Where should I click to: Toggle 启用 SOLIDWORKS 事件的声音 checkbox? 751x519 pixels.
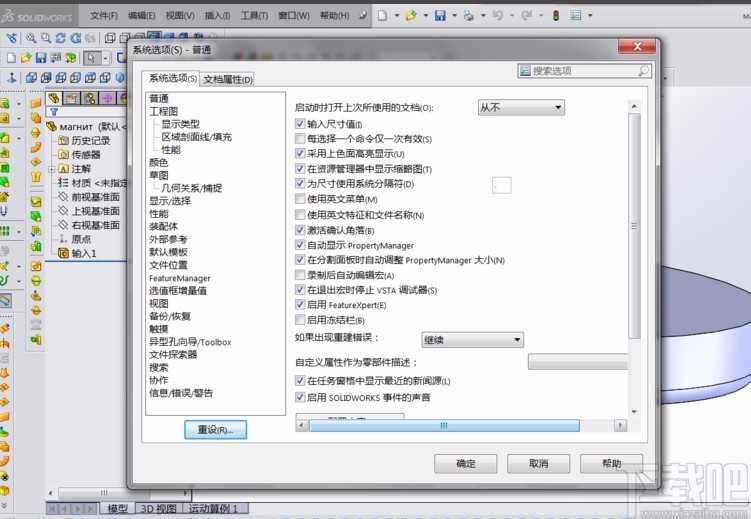[300, 397]
